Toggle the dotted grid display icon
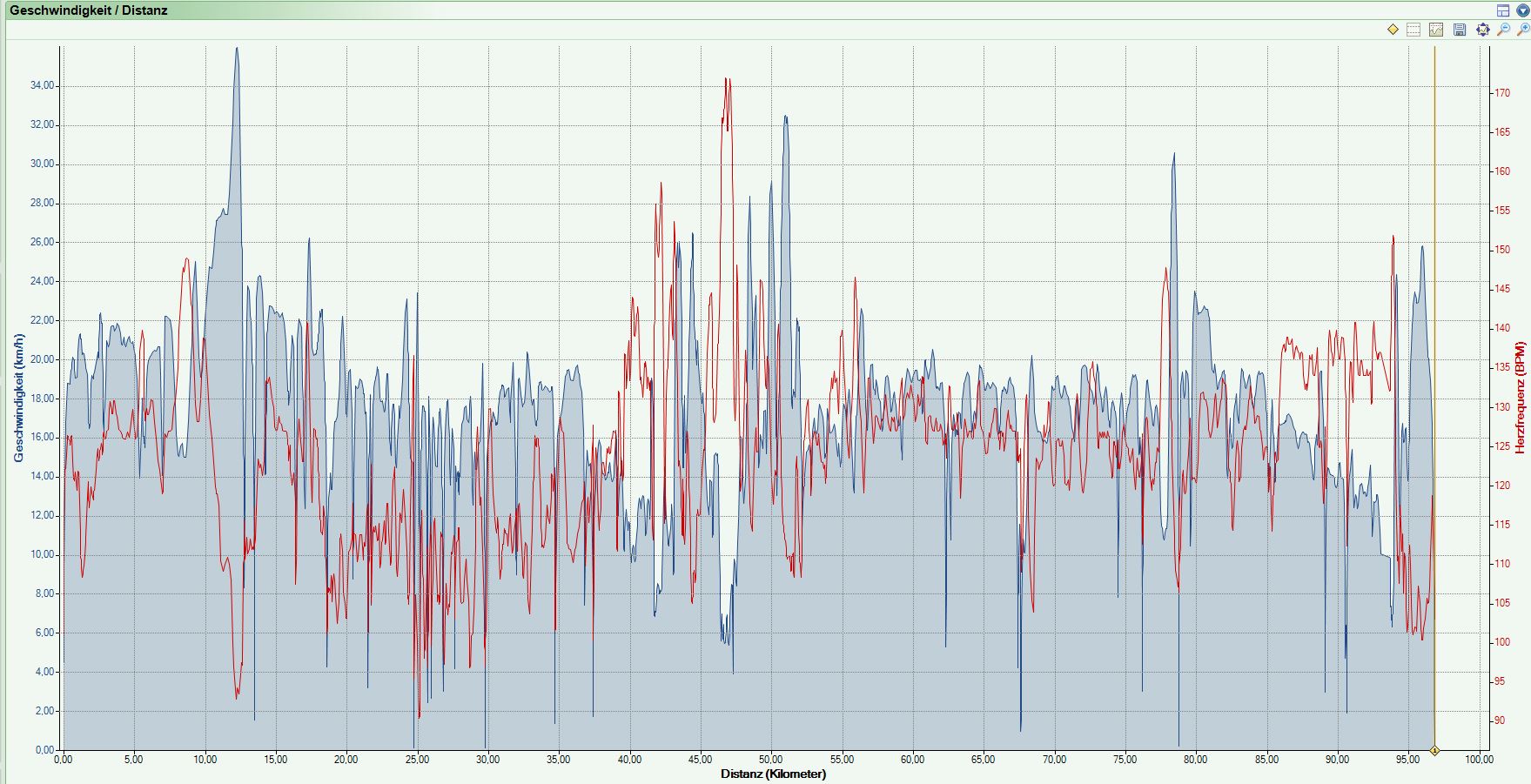Viewport: 1531px width, 784px height. point(1413,30)
